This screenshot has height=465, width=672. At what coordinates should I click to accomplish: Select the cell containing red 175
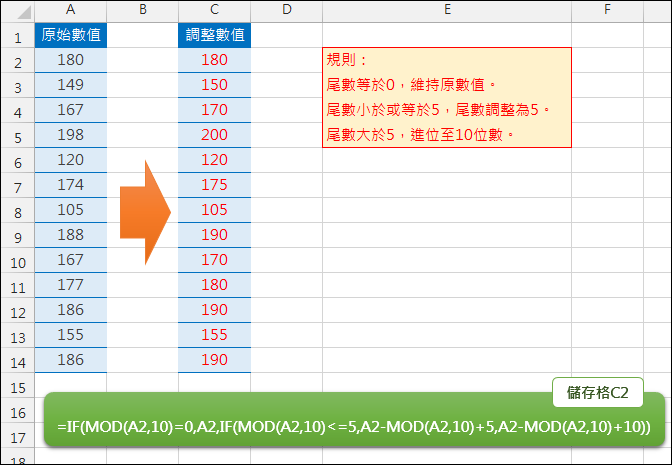(214, 185)
